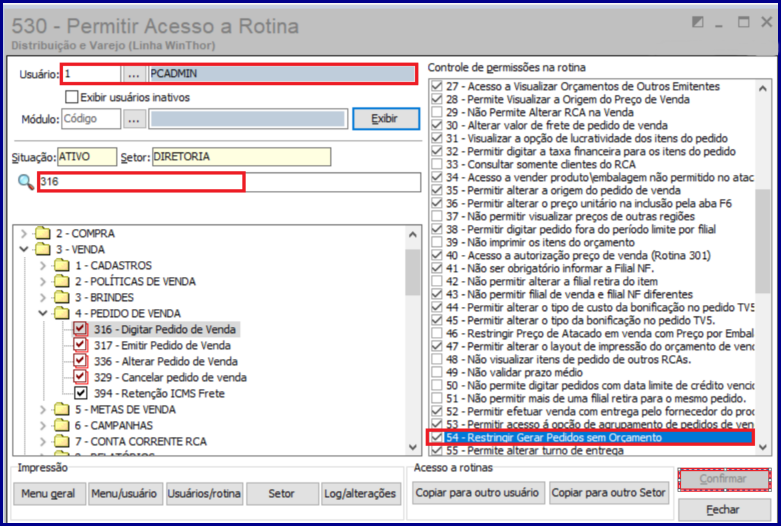The image size is (781, 526).
Task: Open the user lookup ellipsis button
Action: (133, 75)
